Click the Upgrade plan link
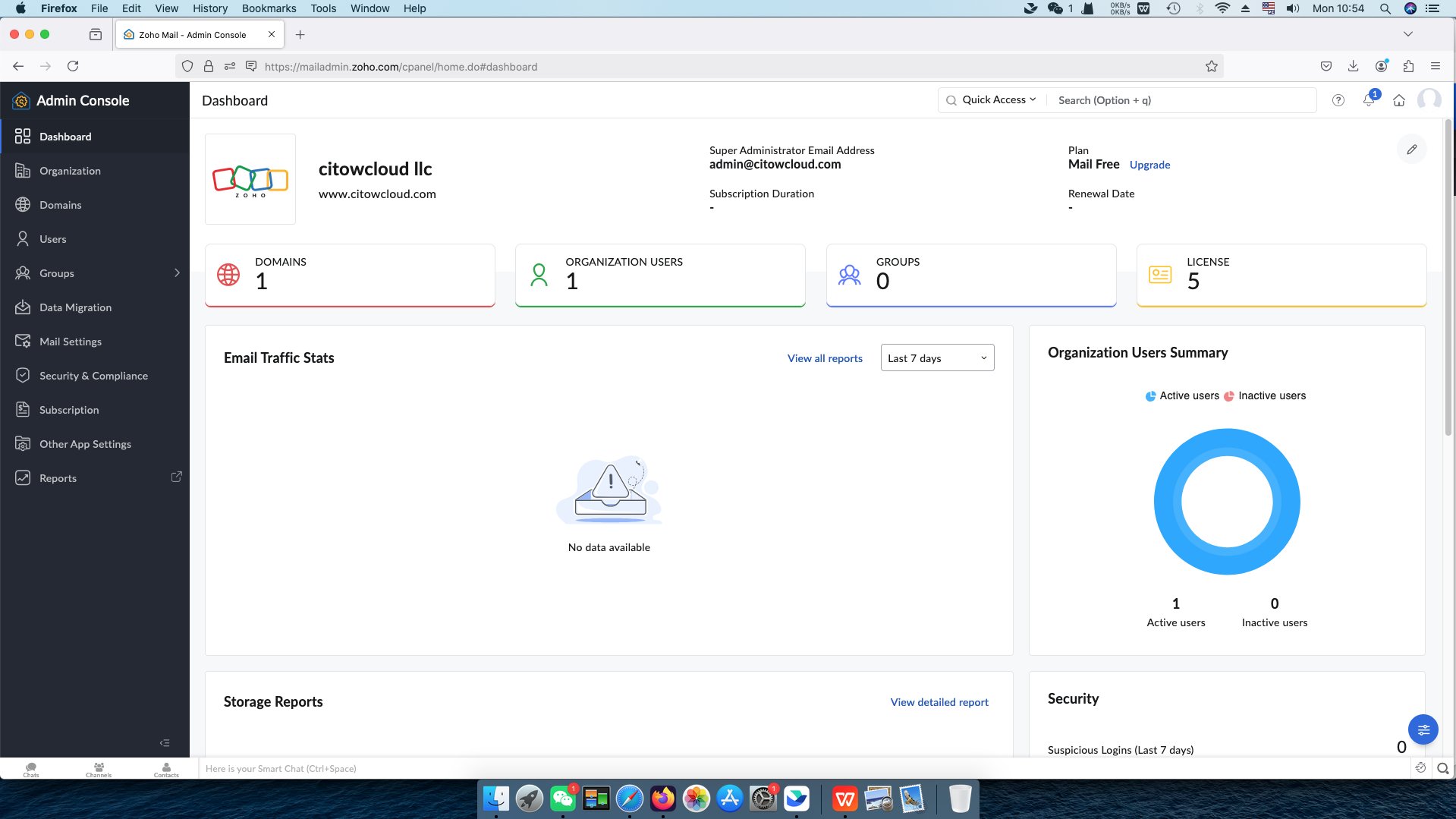The width and height of the screenshot is (1456, 819). pyautogui.click(x=1149, y=165)
